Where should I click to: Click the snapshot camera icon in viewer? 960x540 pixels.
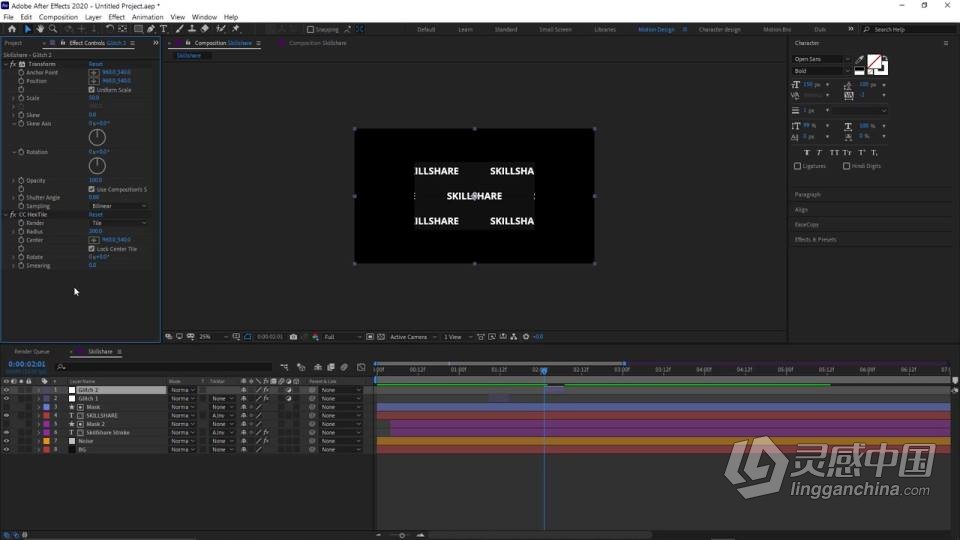pyautogui.click(x=293, y=337)
